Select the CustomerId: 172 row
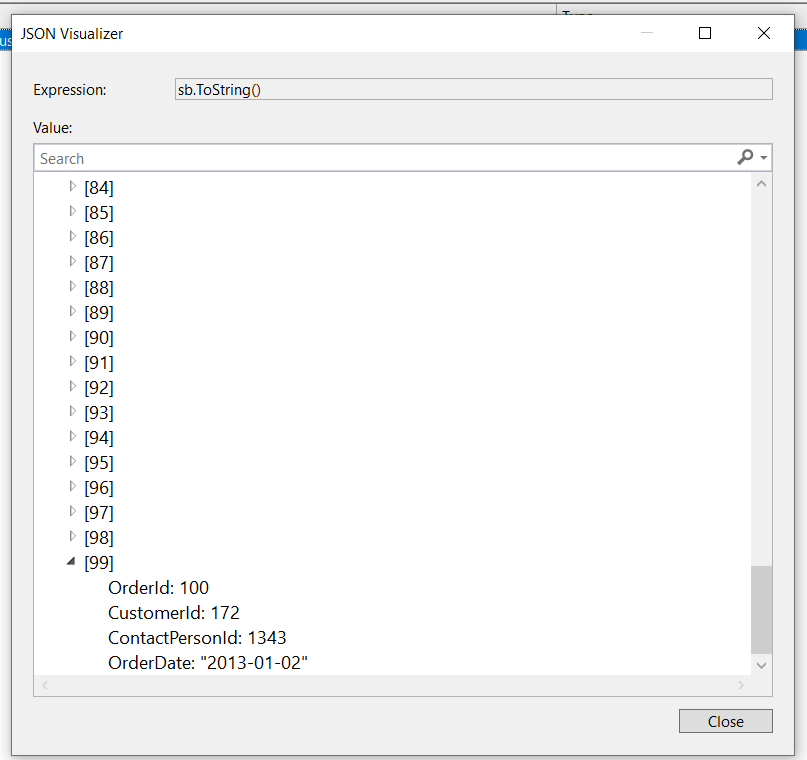Screen dimensions: 807x760 pos(174,613)
